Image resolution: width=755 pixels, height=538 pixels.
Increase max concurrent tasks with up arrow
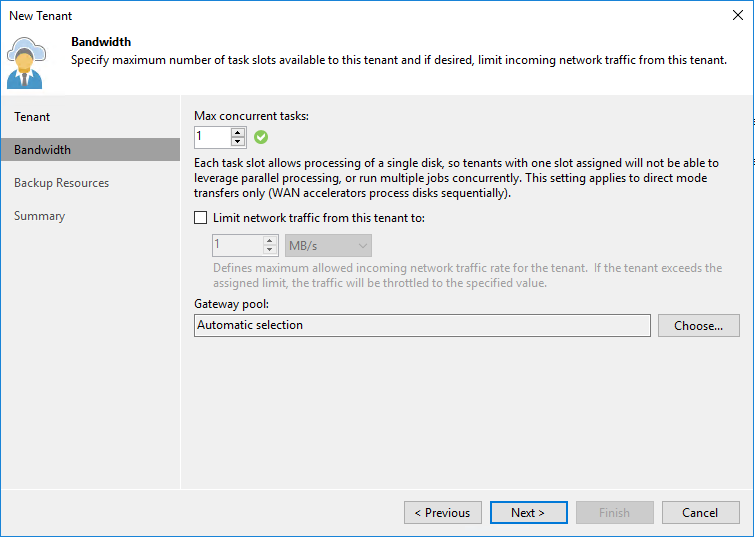pyautogui.click(x=237, y=132)
